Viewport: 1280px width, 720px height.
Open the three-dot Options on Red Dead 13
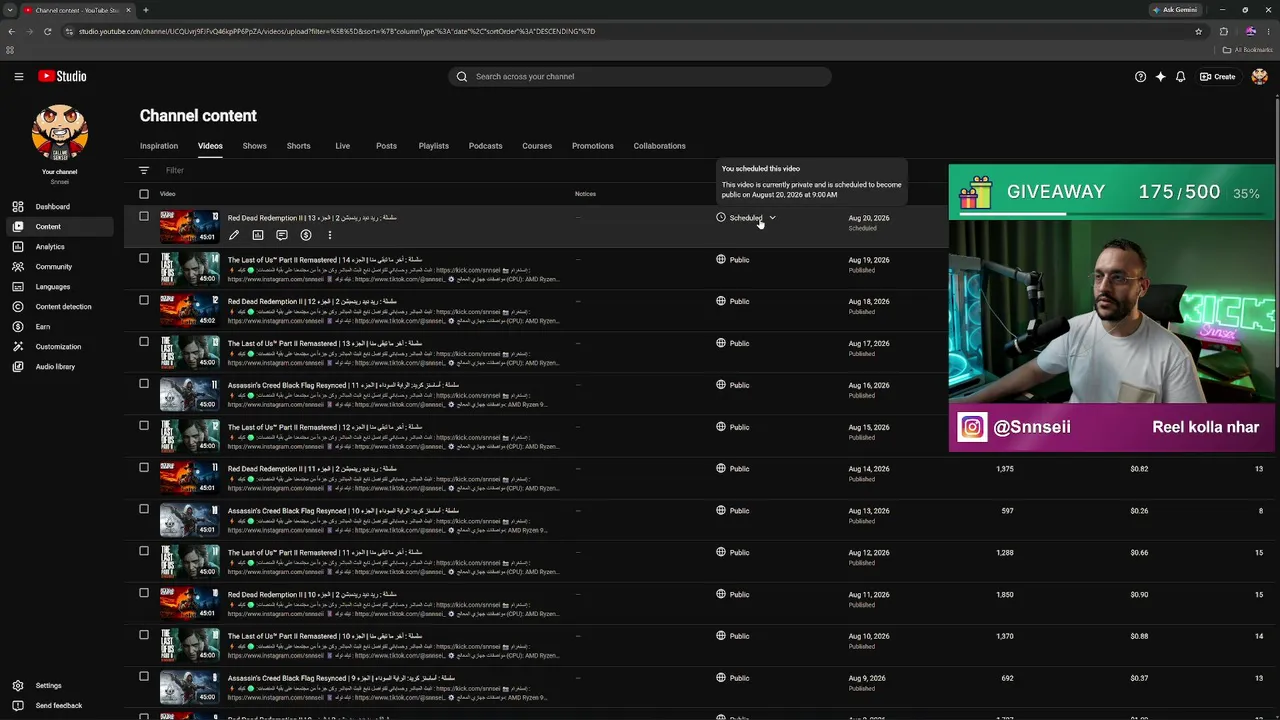point(330,236)
